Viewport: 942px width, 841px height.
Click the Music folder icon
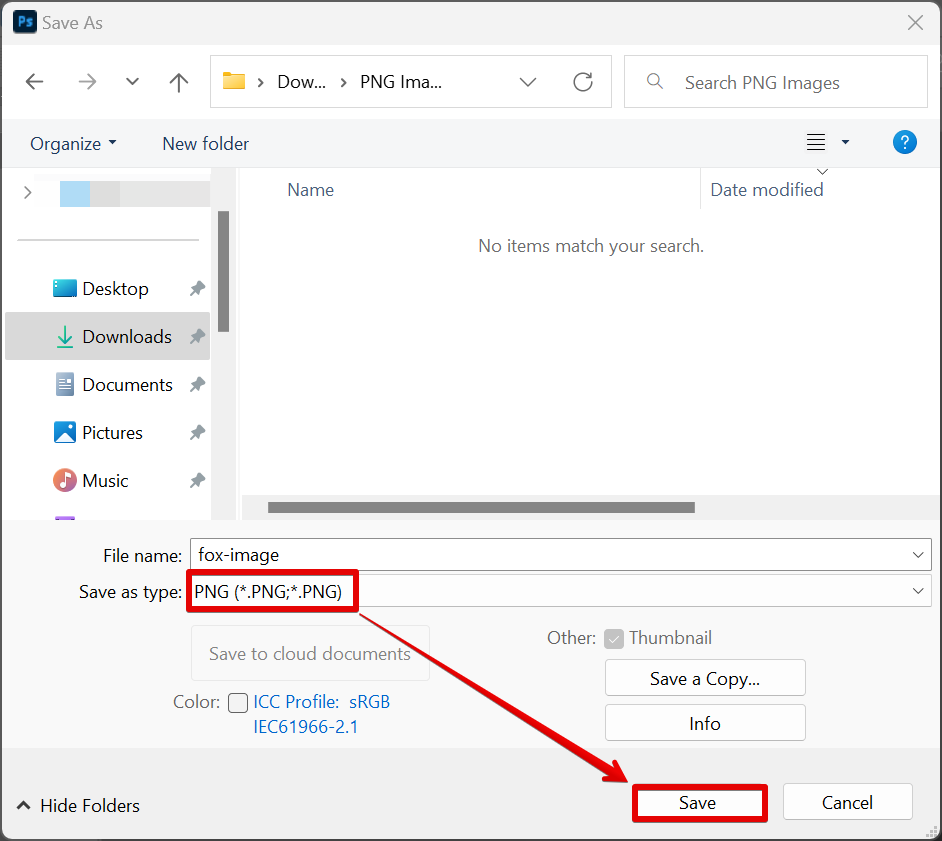tap(65, 481)
